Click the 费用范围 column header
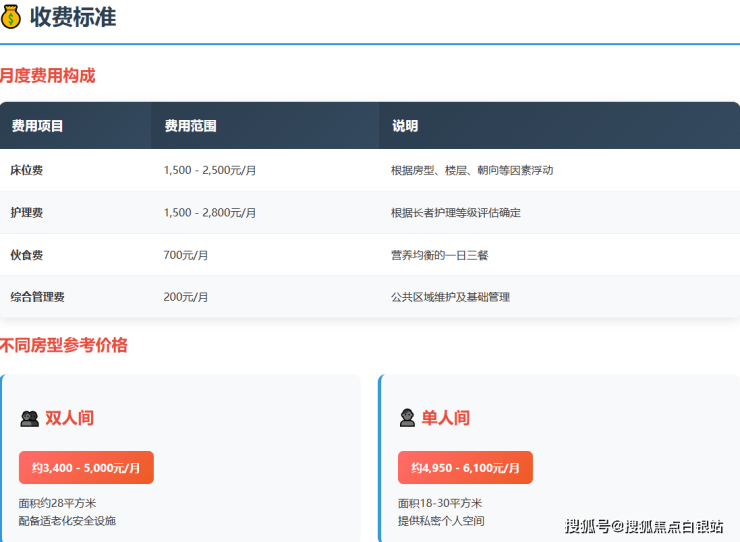This screenshot has width=740, height=542. [190, 126]
